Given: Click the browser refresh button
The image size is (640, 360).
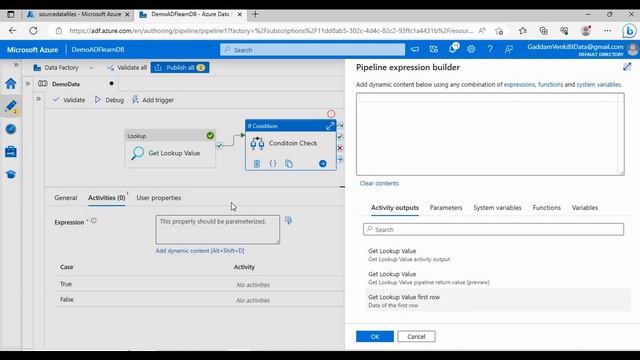Looking at the screenshot, I should (x=33, y=31).
